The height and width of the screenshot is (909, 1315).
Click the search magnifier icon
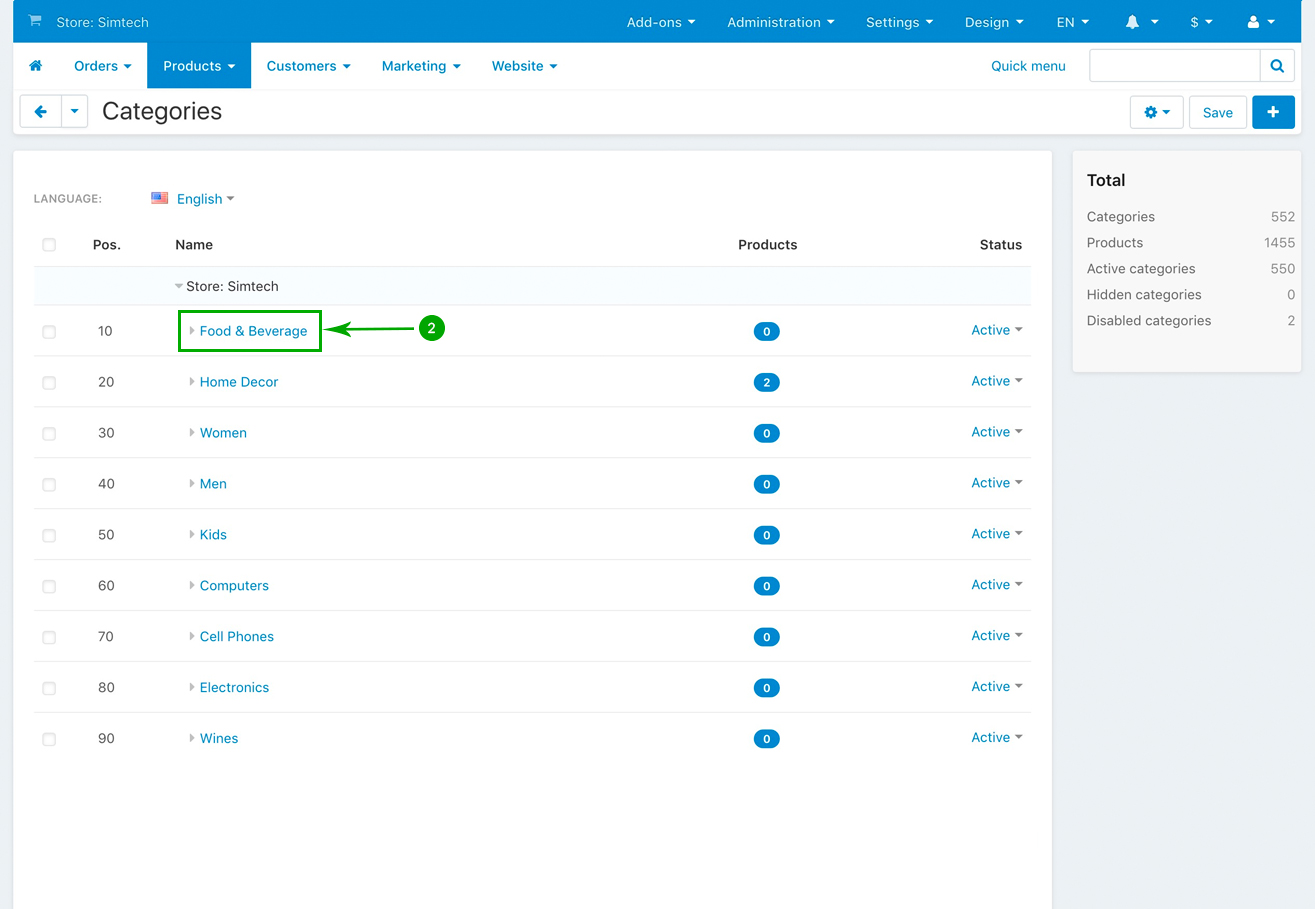pyautogui.click(x=1277, y=66)
